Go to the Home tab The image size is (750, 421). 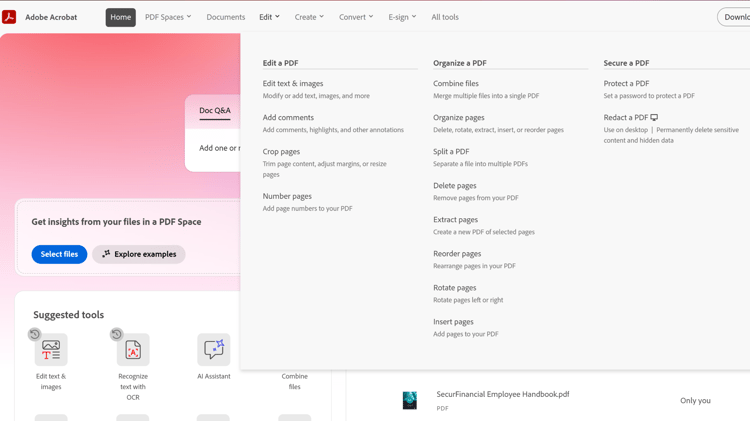(121, 17)
